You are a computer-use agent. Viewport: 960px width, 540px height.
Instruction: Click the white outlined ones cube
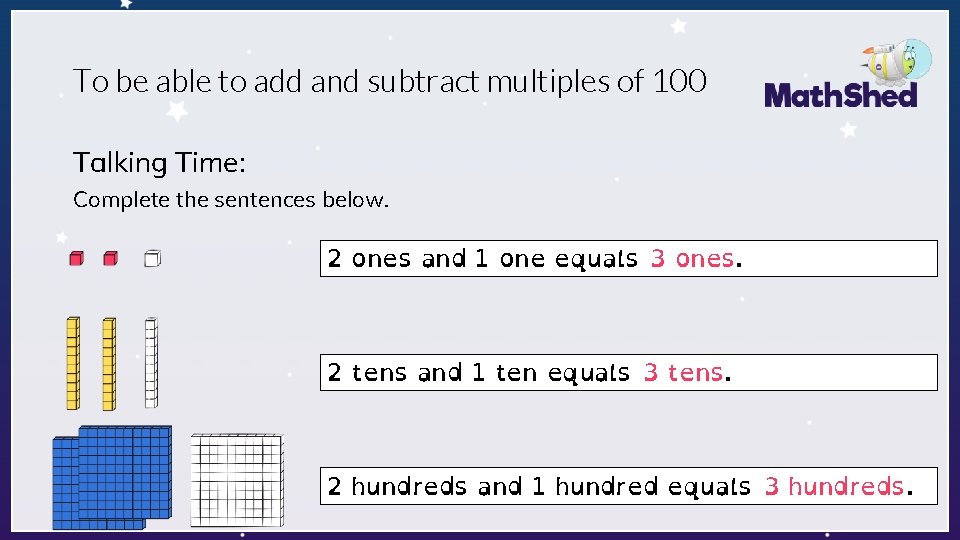[152, 260]
